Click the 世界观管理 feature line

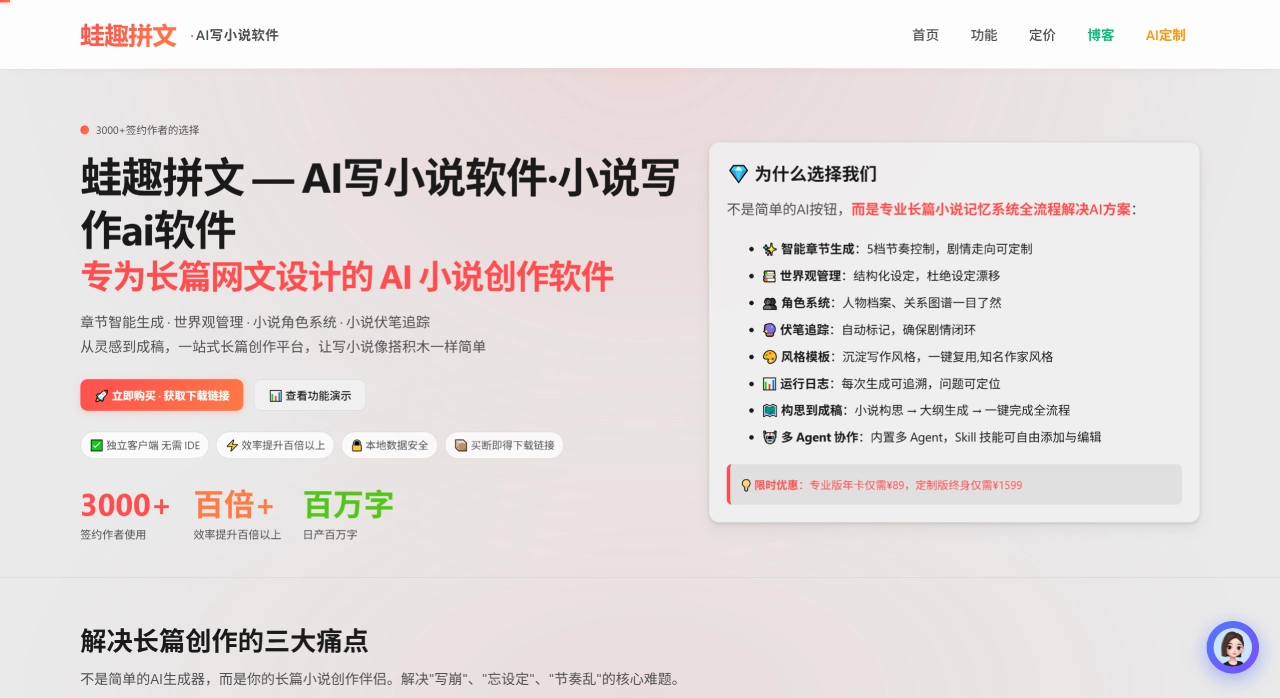(881, 276)
